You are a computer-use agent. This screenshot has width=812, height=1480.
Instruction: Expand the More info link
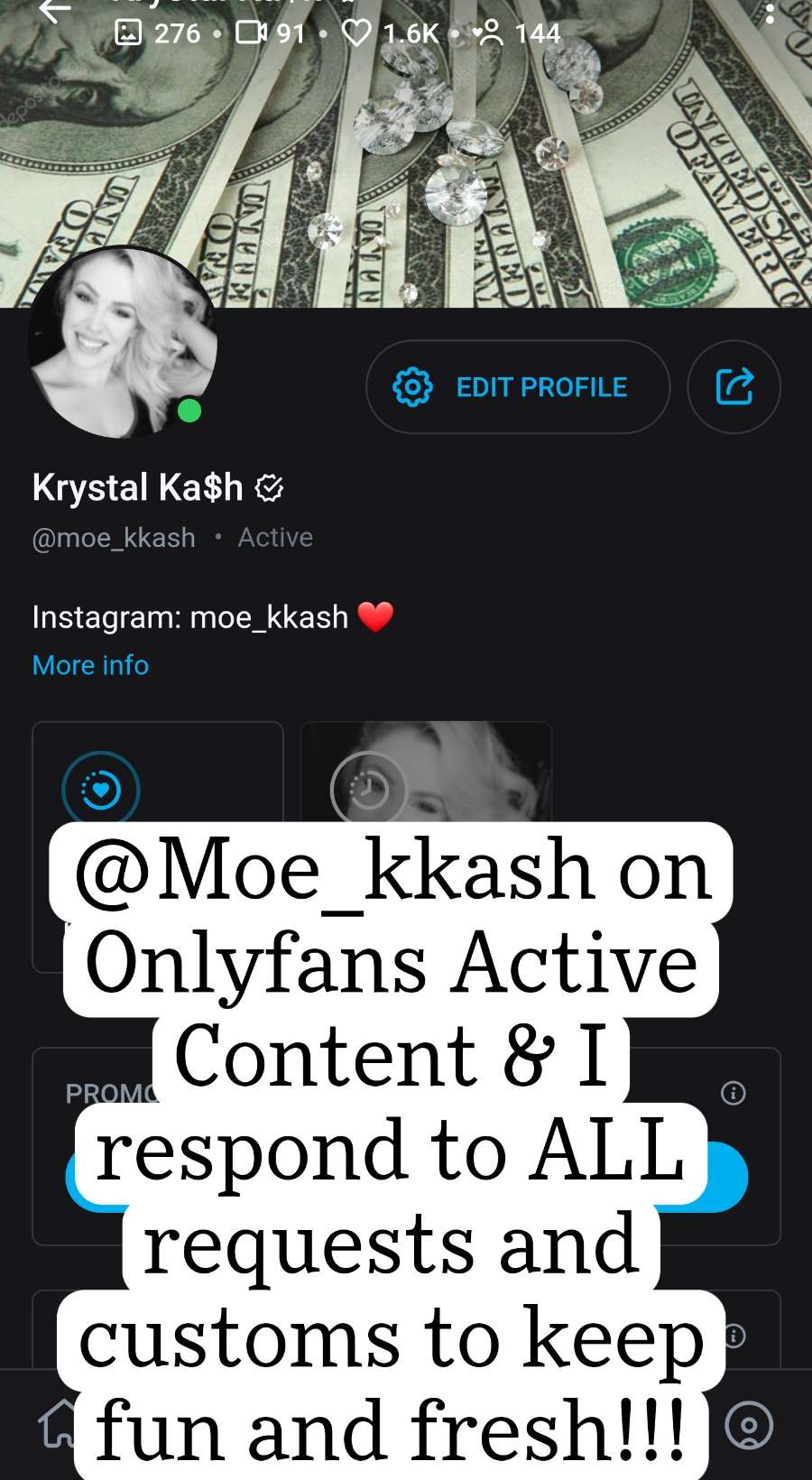(x=90, y=665)
